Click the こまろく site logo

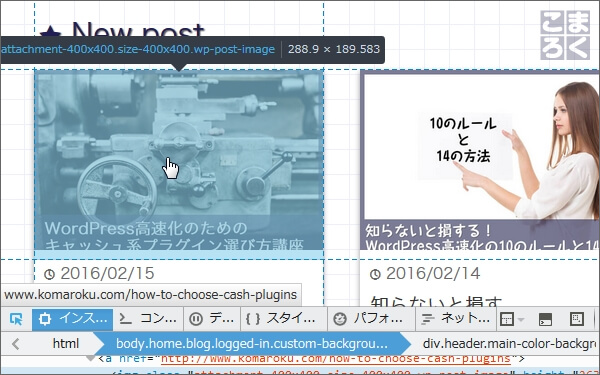565,35
